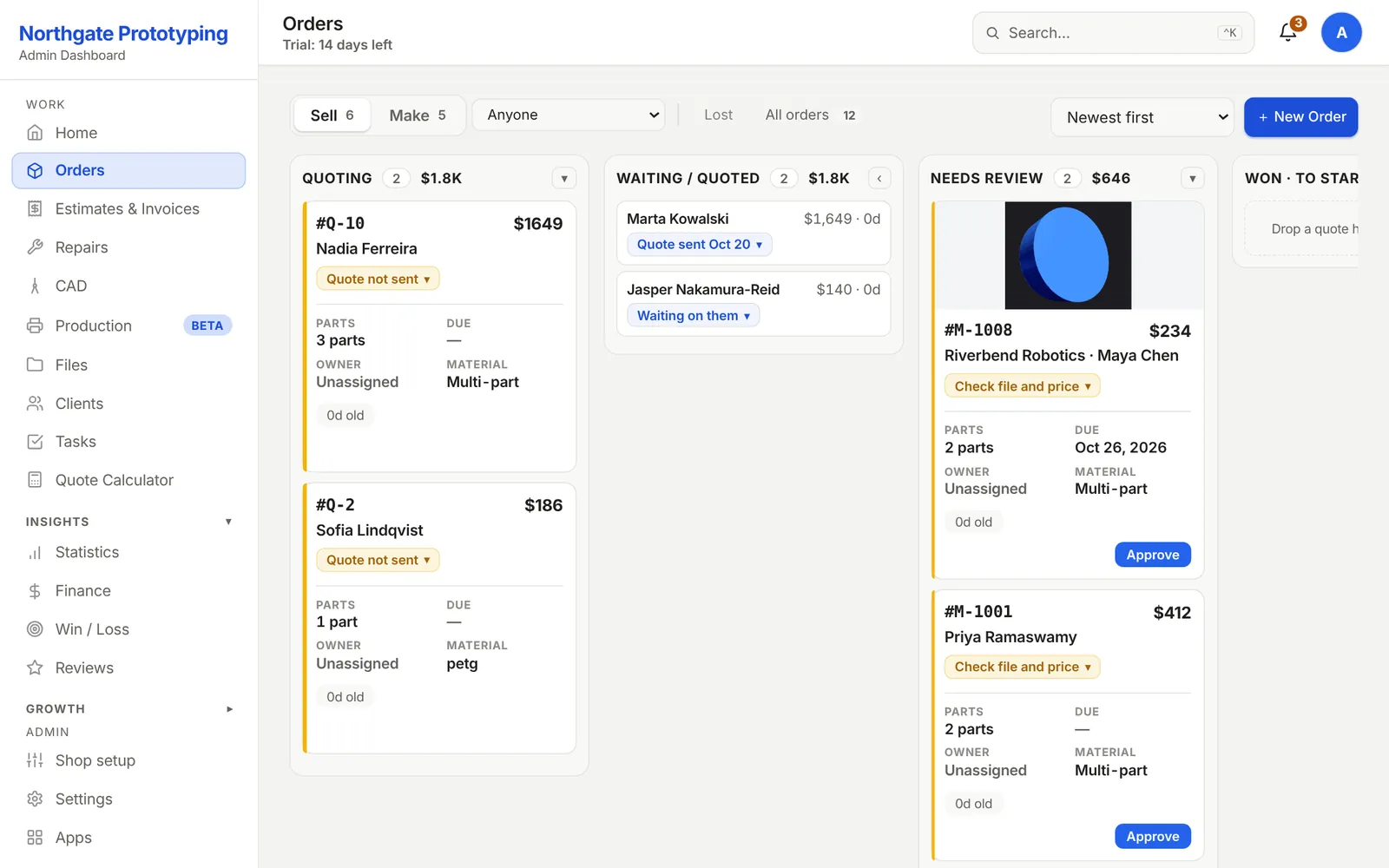Viewport: 1389px width, 868px height.
Task: Show All orders filter
Action: point(810,115)
